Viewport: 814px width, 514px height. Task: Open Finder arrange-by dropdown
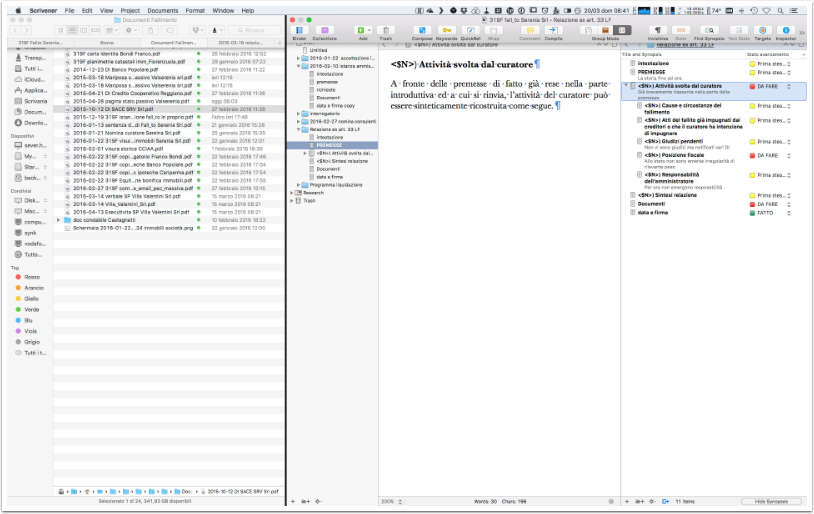[x=110, y=31]
